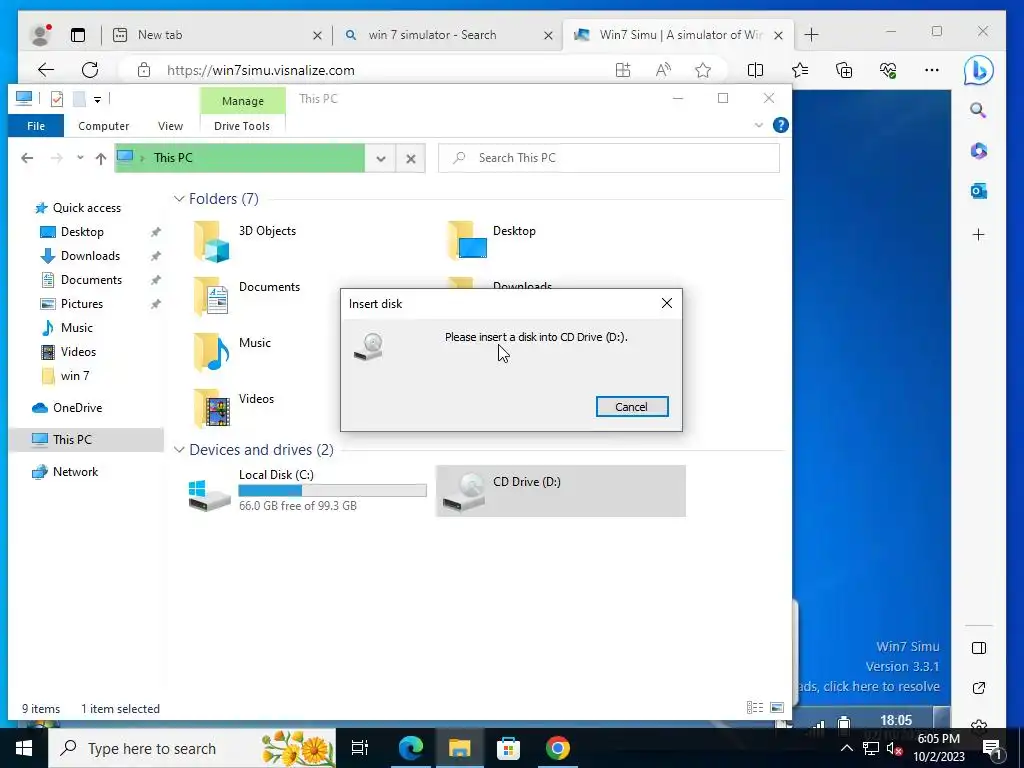This screenshot has height=768, width=1024.
Task: Open address bar history dropdown
Action: tap(381, 158)
